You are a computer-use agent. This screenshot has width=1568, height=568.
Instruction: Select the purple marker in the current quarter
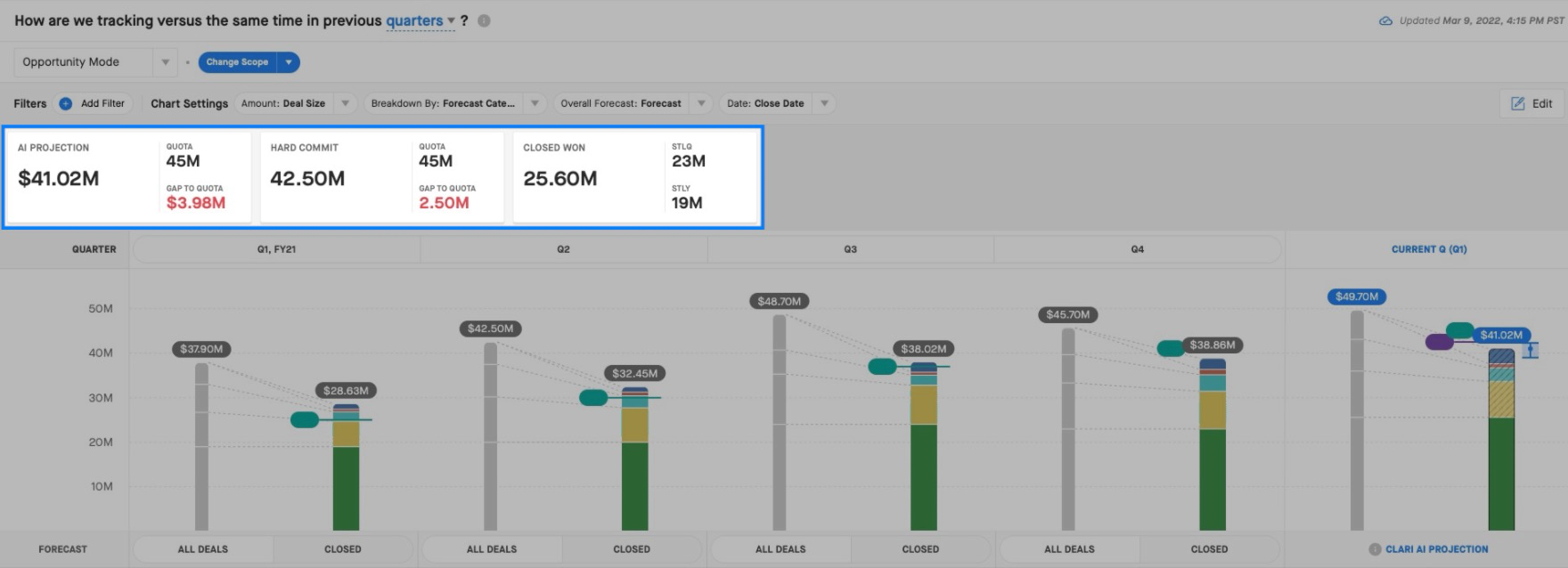coord(1439,342)
